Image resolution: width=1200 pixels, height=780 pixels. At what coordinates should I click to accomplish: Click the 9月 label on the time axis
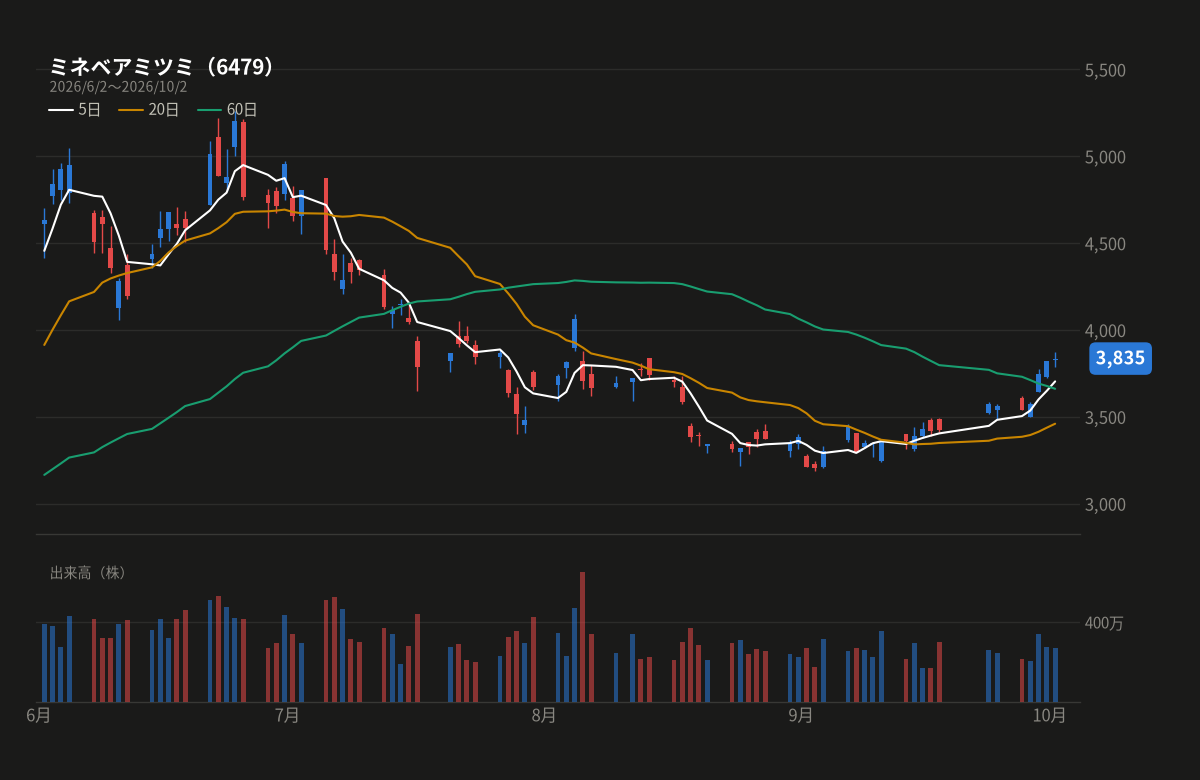tap(801, 715)
